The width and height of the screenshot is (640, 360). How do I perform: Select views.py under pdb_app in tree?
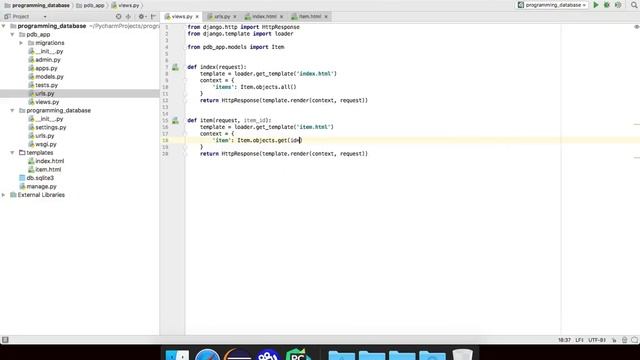click(x=44, y=102)
